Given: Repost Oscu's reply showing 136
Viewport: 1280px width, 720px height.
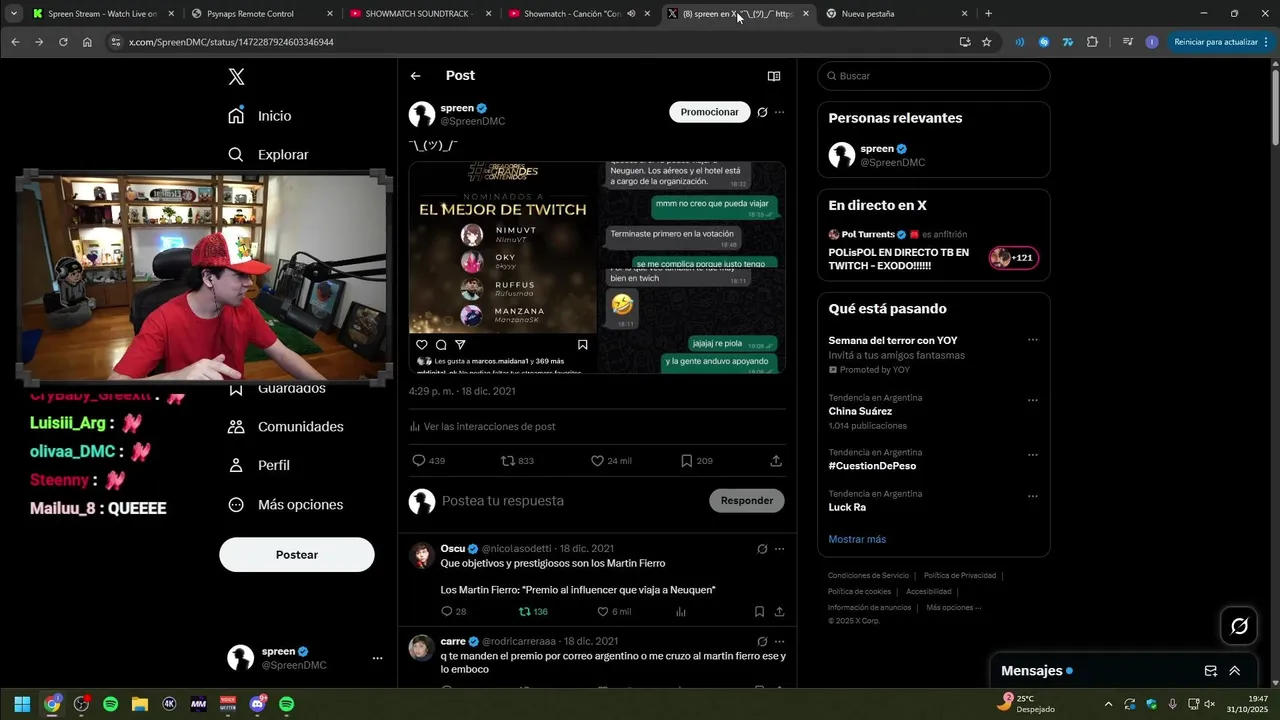Looking at the screenshot, I should pyautogui.click(x=533, y=612).
